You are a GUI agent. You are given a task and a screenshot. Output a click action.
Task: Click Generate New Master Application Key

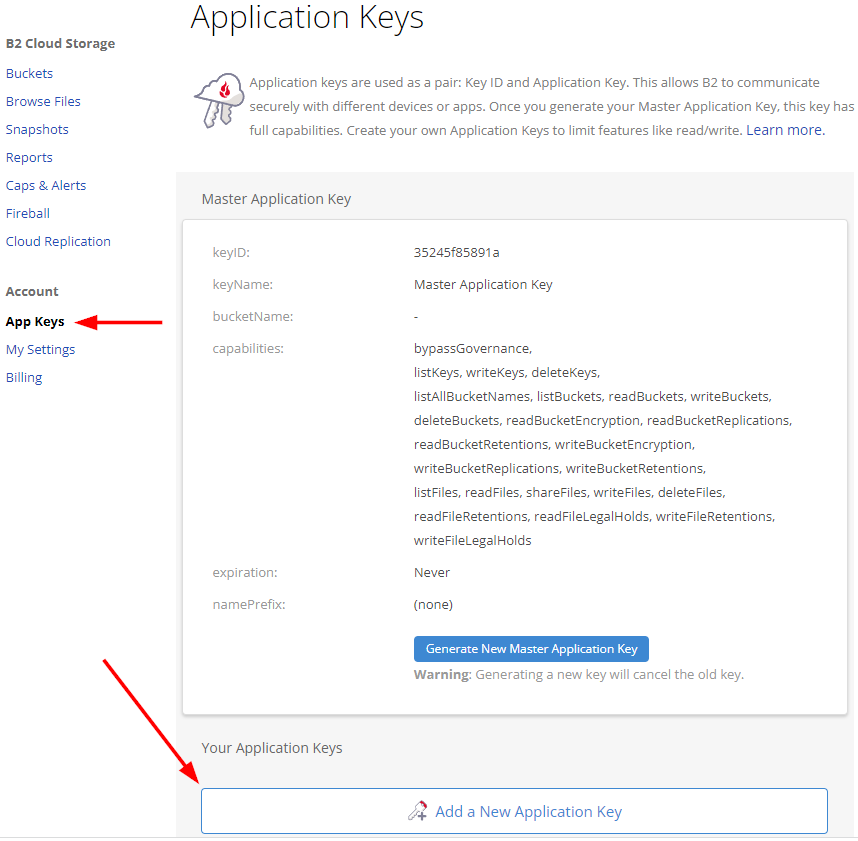pyautogui.click(x=531, y=649)
